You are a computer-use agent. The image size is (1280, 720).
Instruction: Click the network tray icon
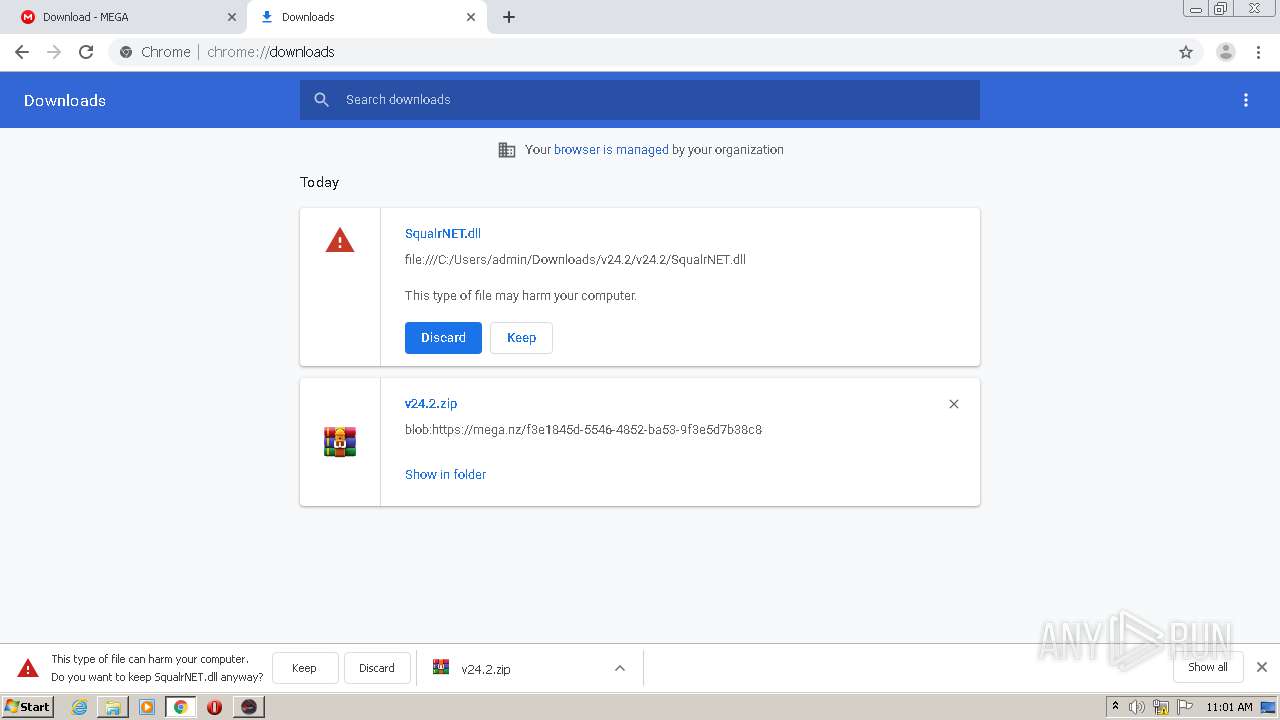click(1161, 707)
